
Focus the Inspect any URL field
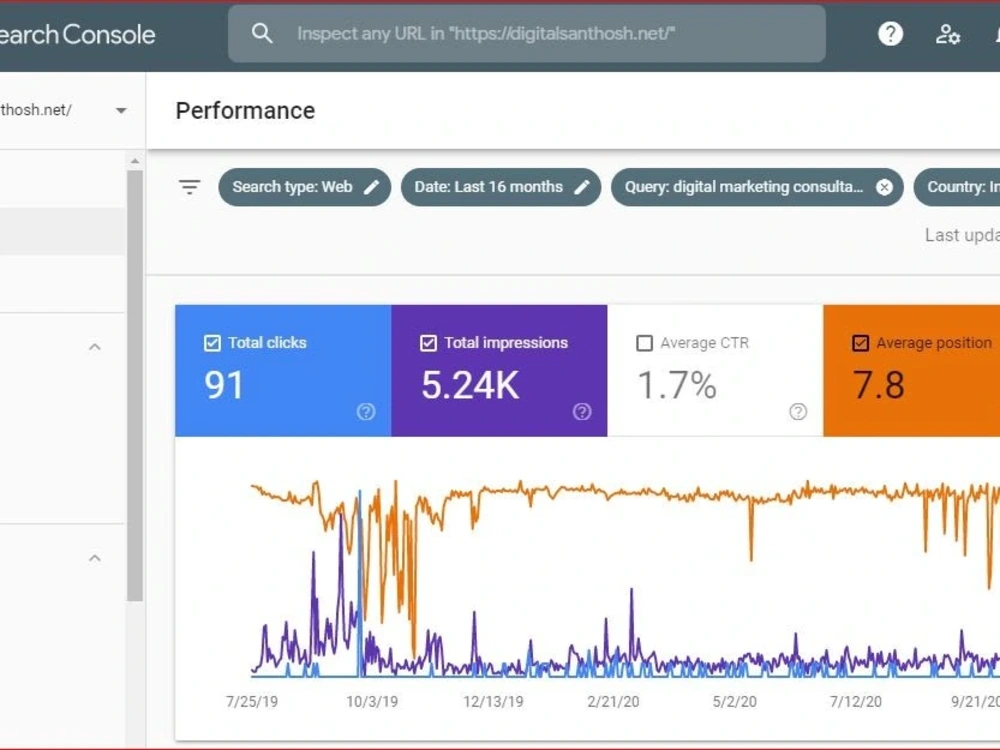click(x=527, y=34)
